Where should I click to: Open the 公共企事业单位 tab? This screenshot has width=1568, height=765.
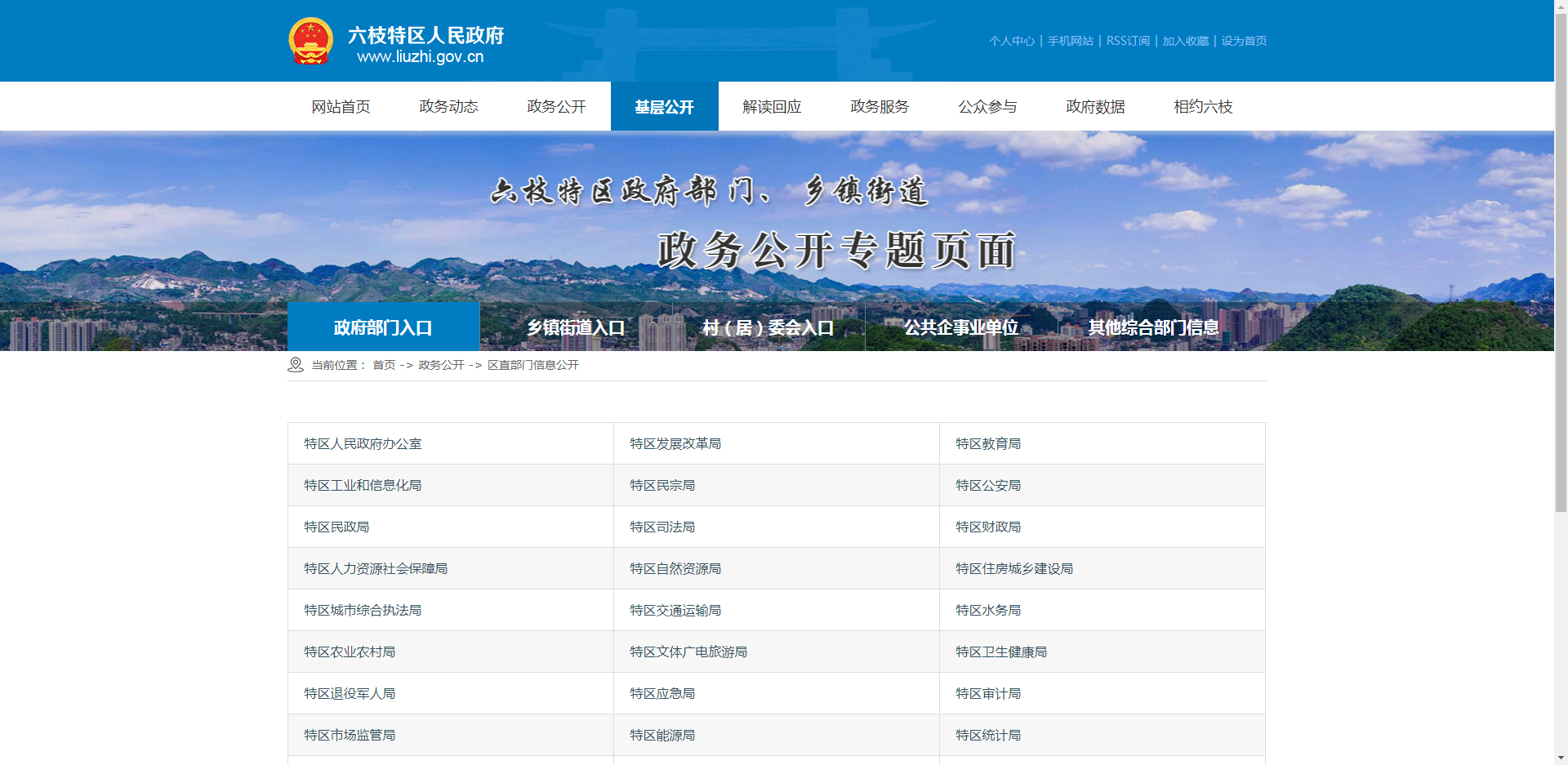coord(960,327)
